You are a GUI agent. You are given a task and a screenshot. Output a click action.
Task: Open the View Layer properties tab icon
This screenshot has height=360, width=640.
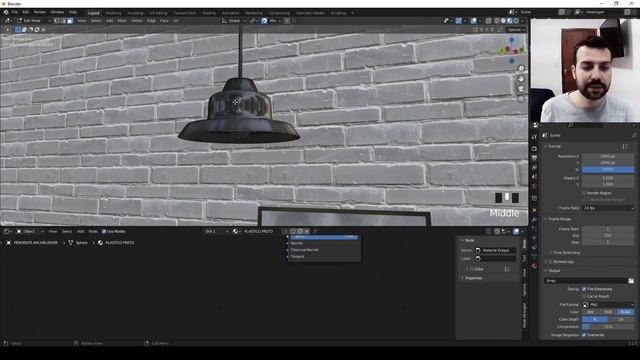coord(534,167)
